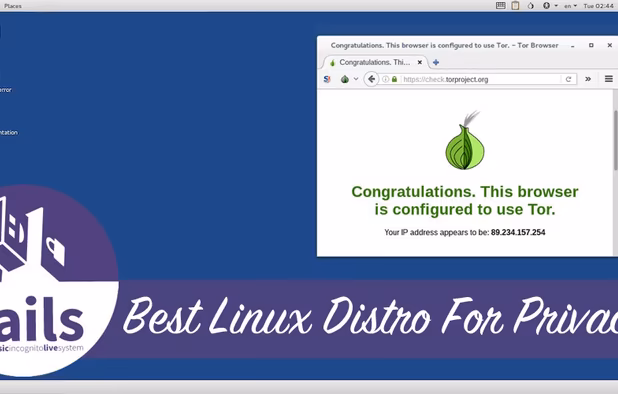
Task: Click the Tor onion status icon in top bar
Action: point(531,6)
